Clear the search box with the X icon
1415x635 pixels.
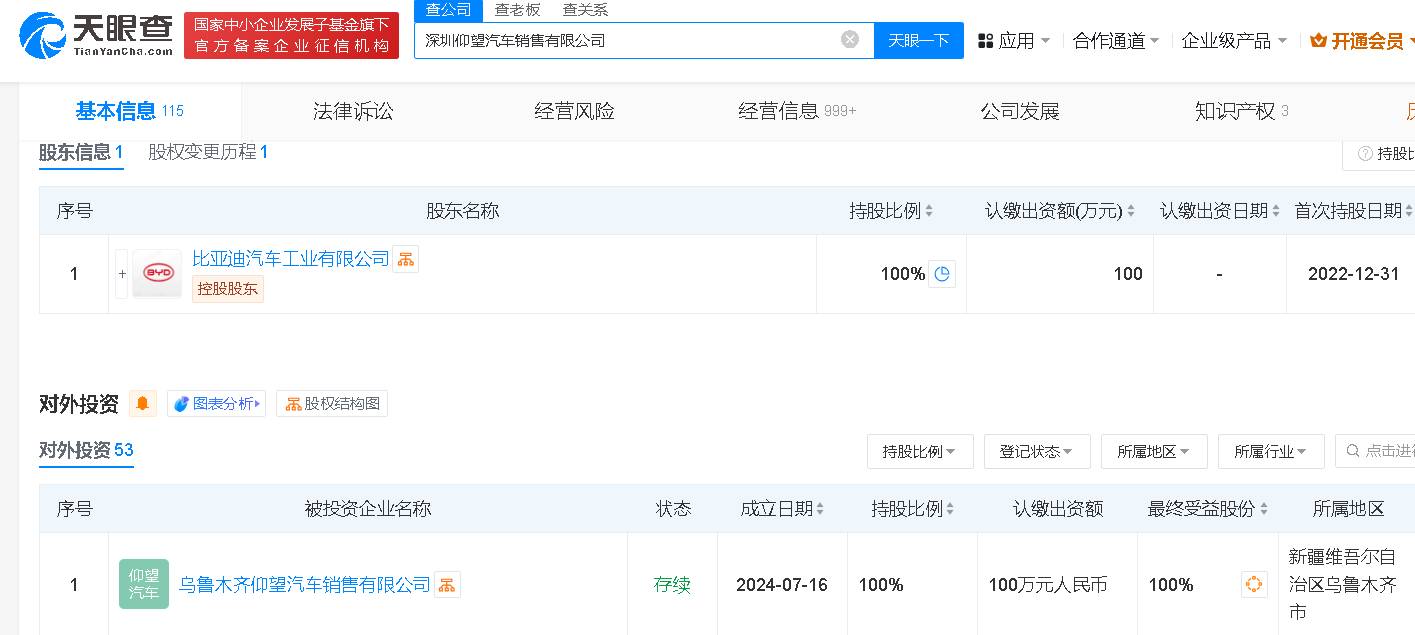click(x=850, y=40)
